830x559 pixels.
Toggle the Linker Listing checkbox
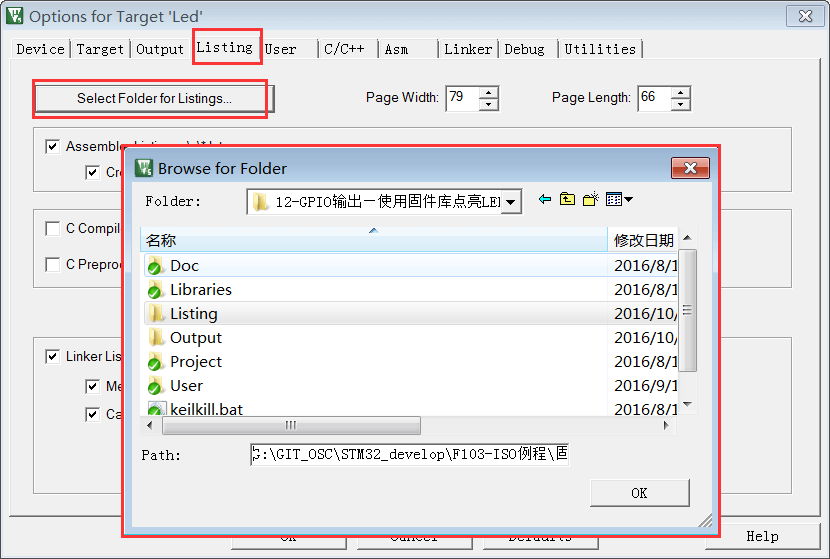point(53,357)
